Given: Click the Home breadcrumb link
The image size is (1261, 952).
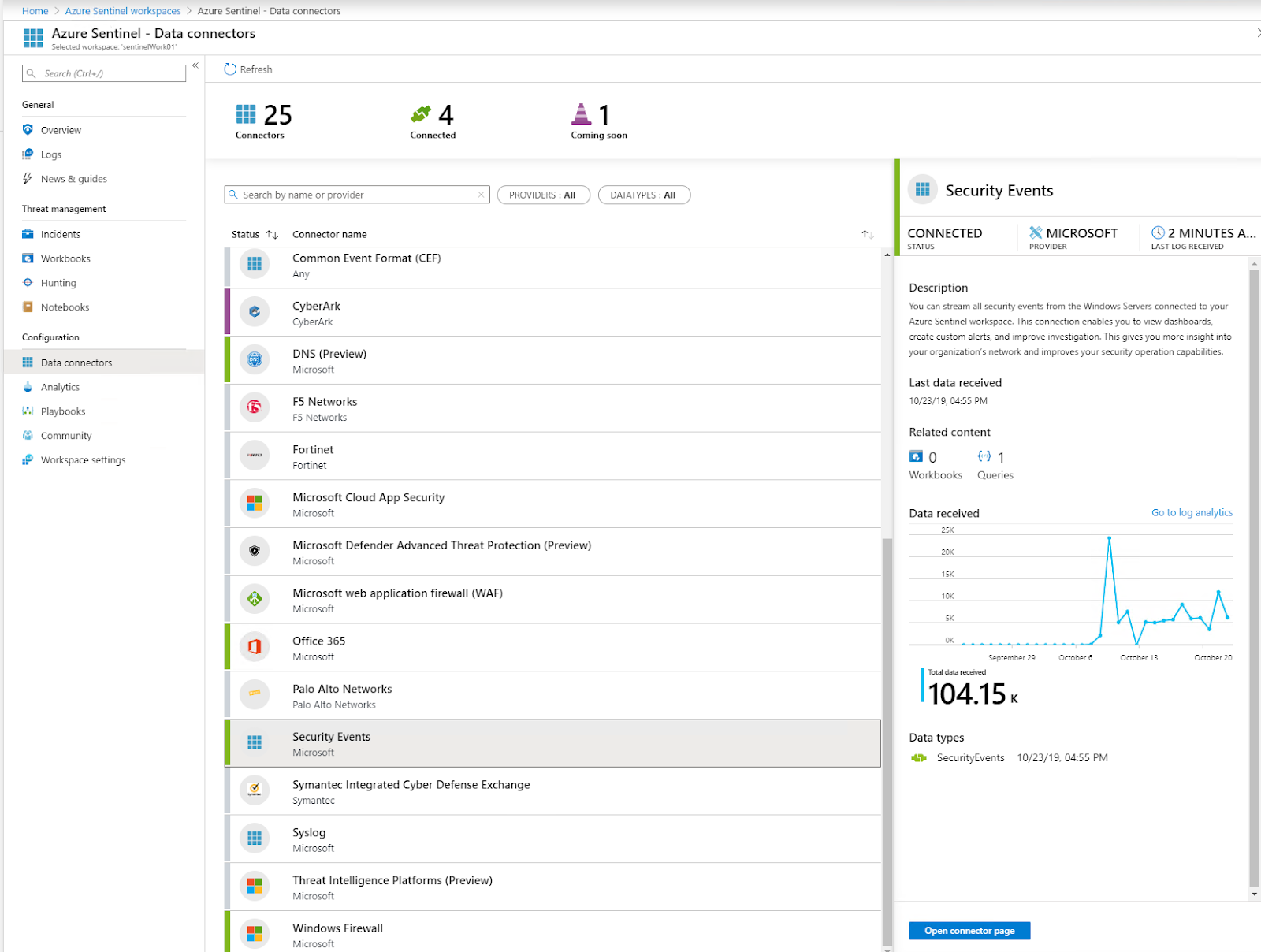Looking at the screenshot, I should pyautogui.click(x=35, y=11).
